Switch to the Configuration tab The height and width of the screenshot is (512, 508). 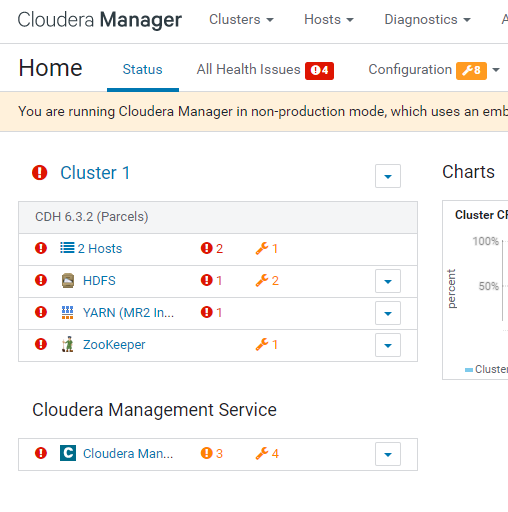[410, 70]
